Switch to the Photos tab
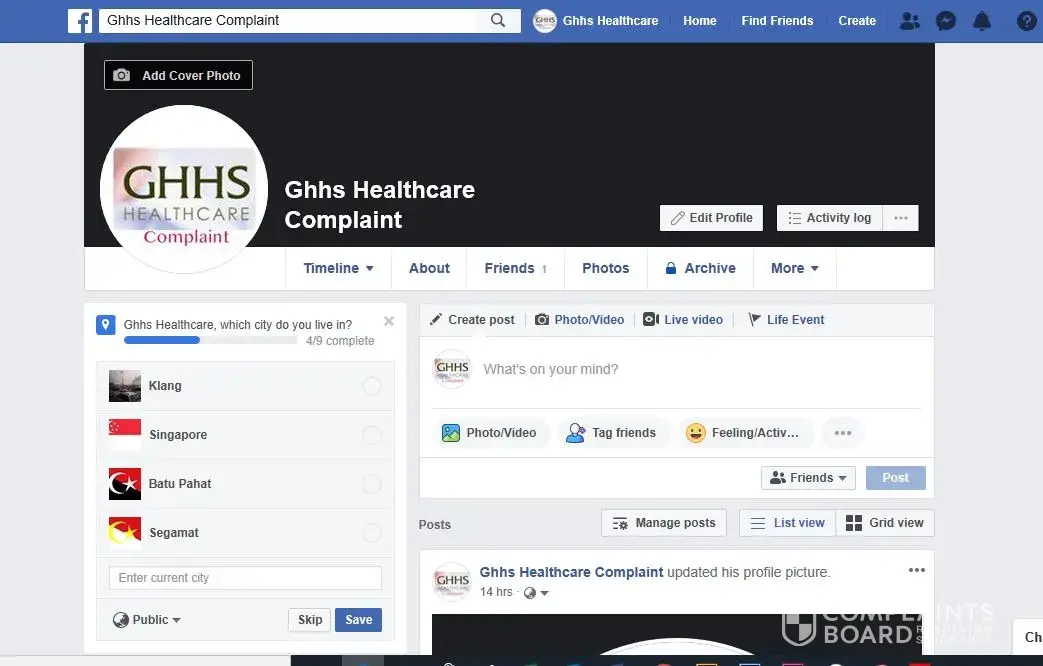1043x666 pixels. tap(605, 268)
